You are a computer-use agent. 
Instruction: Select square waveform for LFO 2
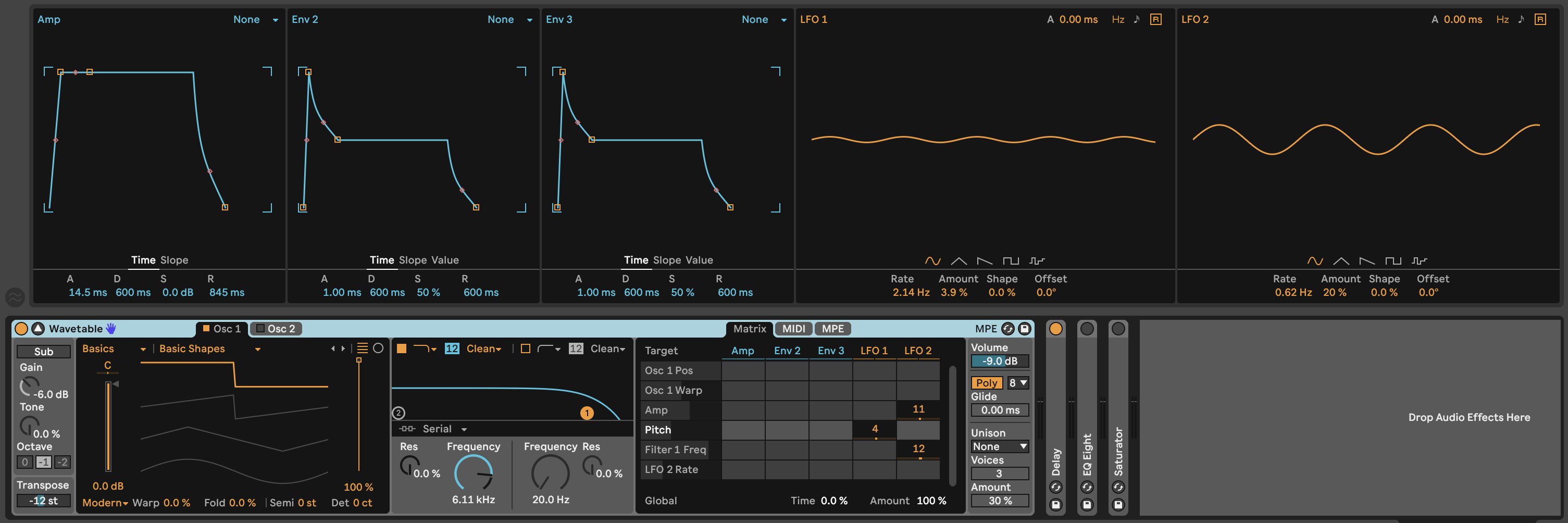click(1393, 260)
